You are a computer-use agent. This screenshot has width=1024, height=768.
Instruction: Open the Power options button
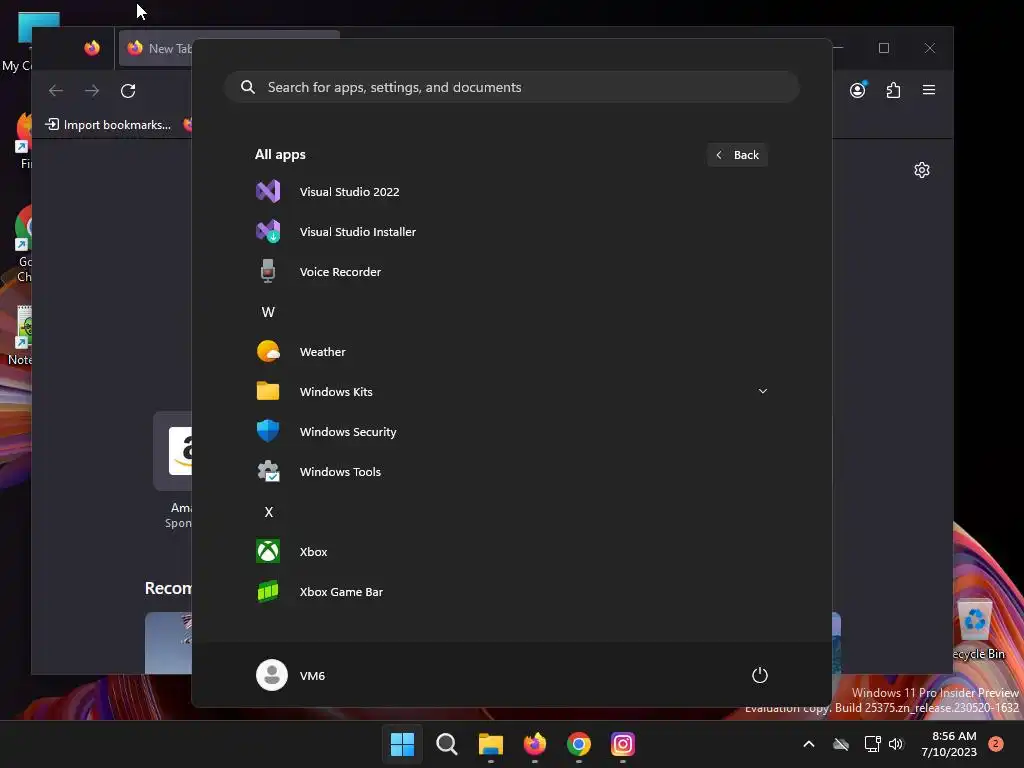(x=760, y=675)
